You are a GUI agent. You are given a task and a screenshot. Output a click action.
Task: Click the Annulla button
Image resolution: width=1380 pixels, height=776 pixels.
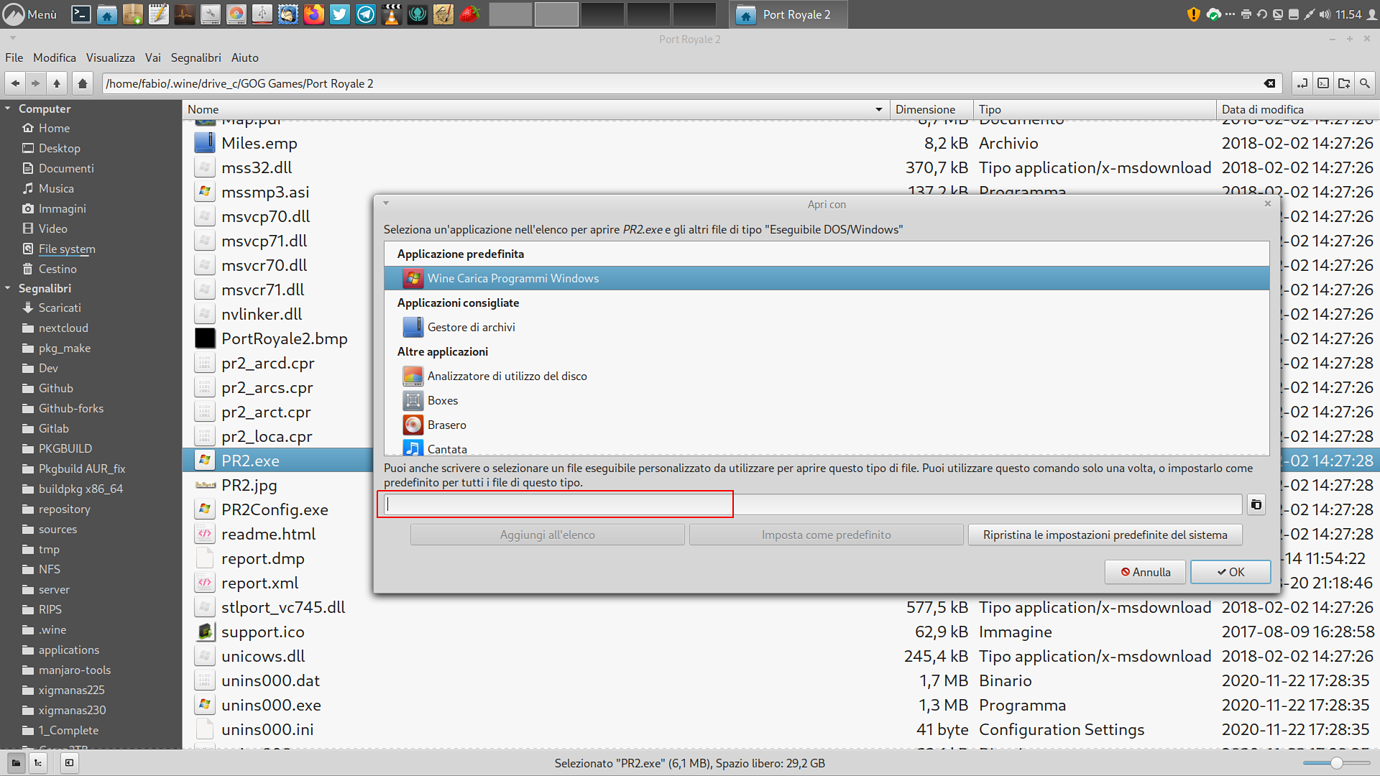pyautogui.click(x=1145, y=572)
